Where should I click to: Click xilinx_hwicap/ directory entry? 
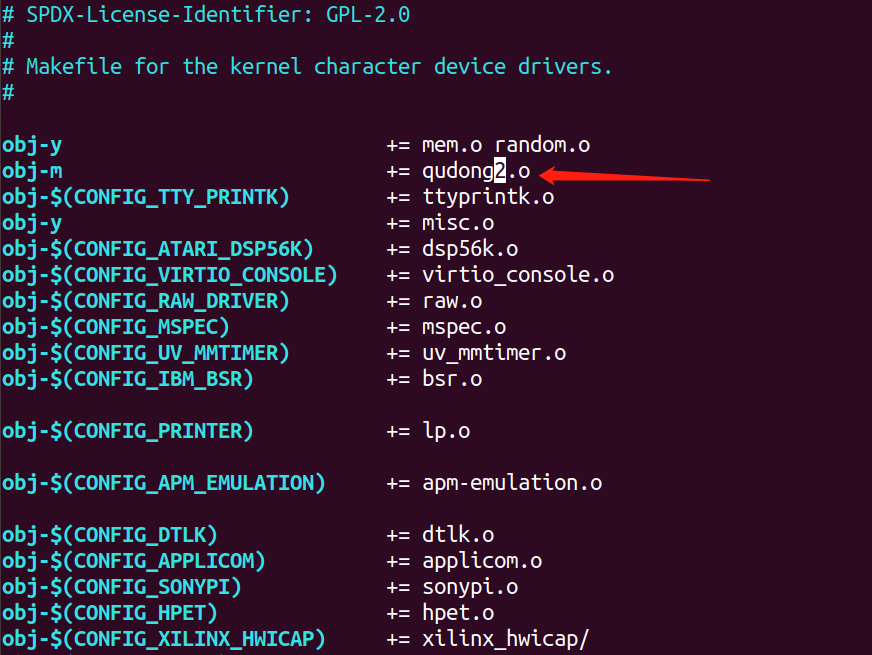coord(511,639)
